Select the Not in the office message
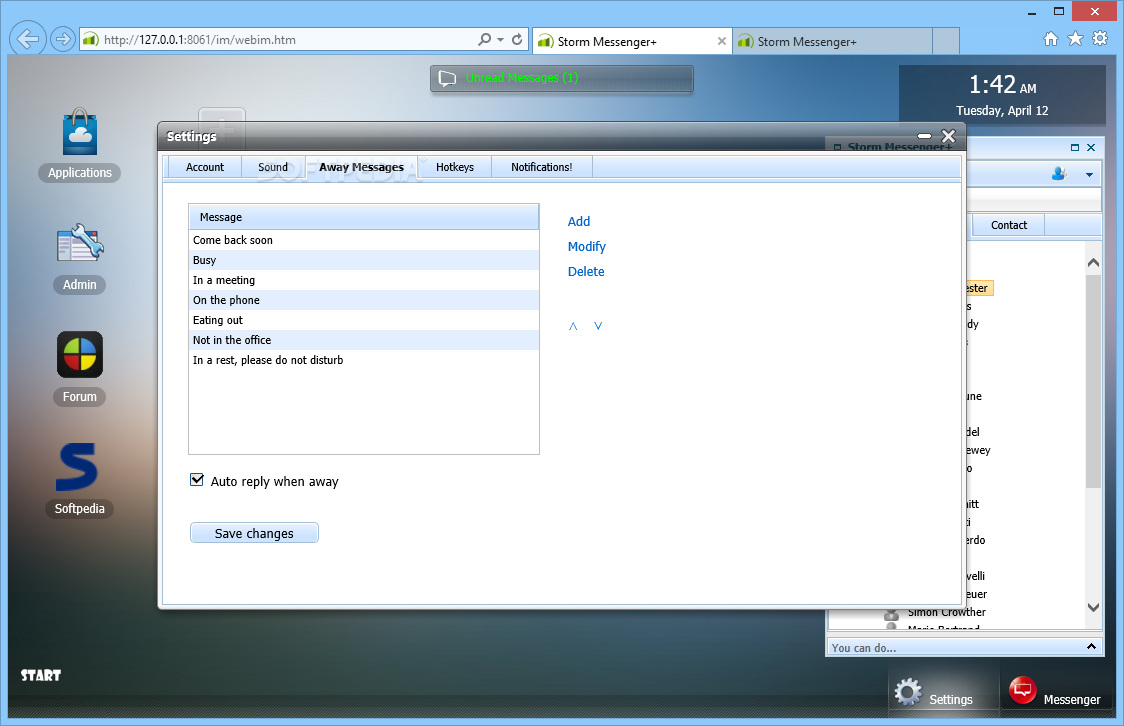 (363, 340)
